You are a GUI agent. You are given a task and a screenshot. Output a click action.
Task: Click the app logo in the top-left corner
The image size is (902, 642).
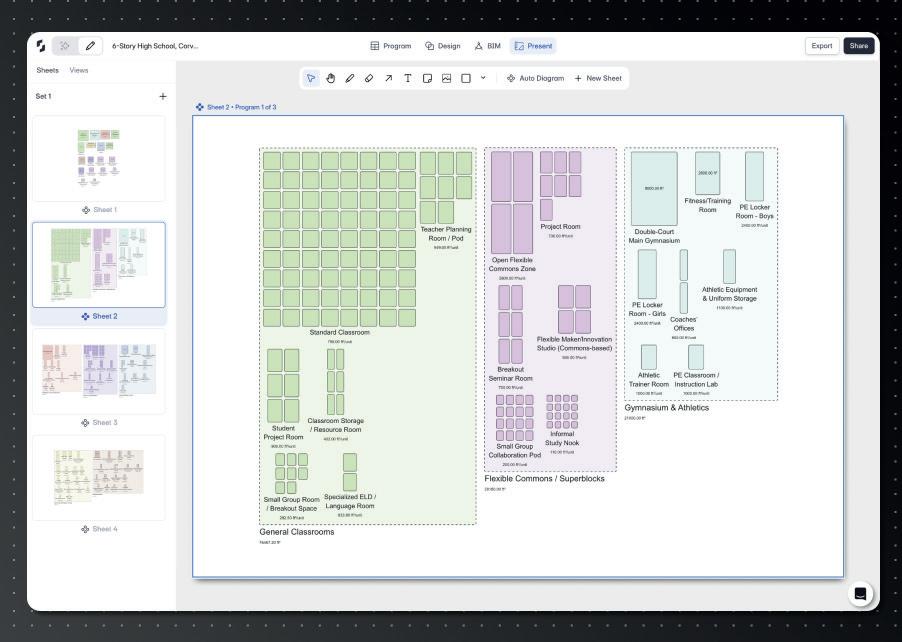coord(41,46)
